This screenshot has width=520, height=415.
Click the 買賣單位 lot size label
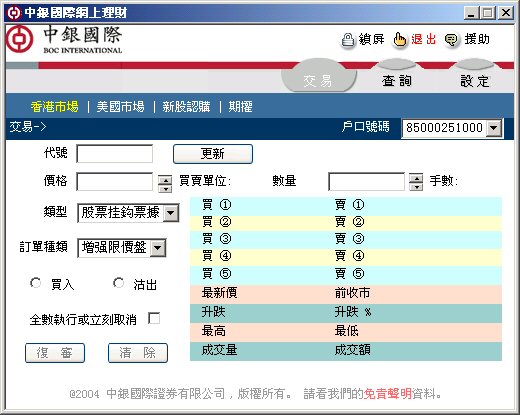pyautogui.click(x=205, y=181)
